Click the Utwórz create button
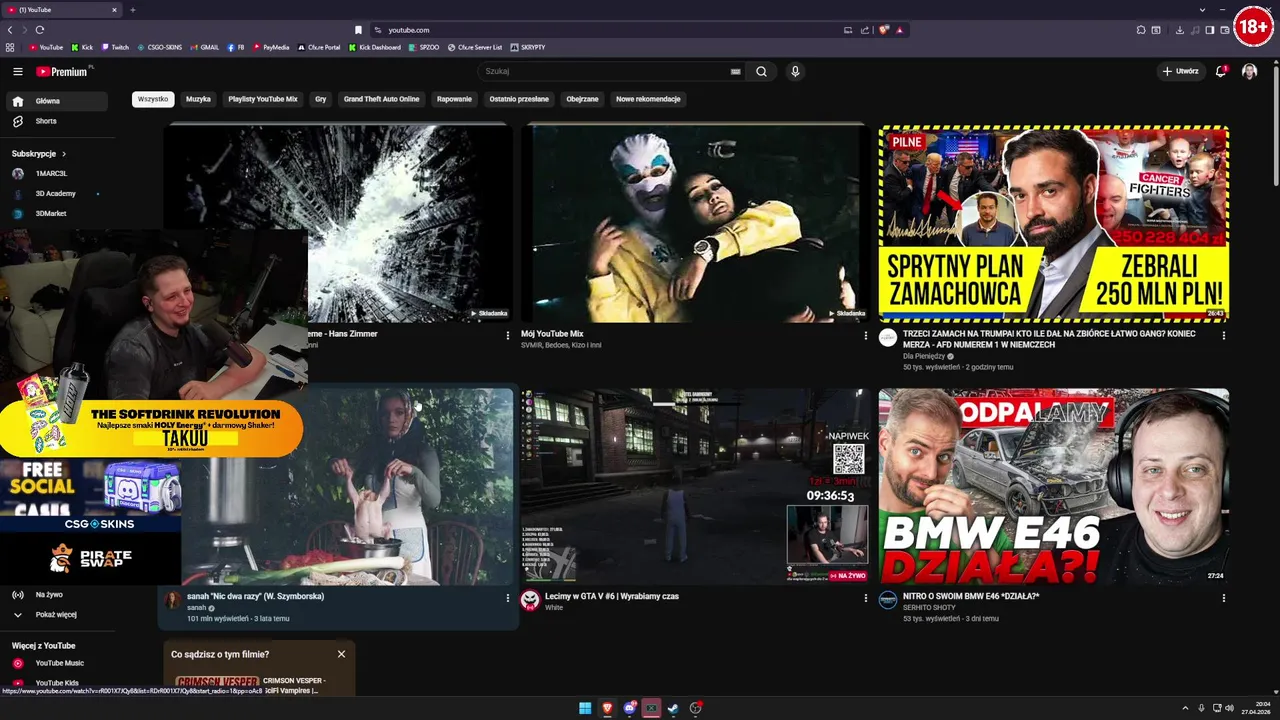Image resolution: width=1280 pixels, height=720 pixels. (x=1180, y=71)
